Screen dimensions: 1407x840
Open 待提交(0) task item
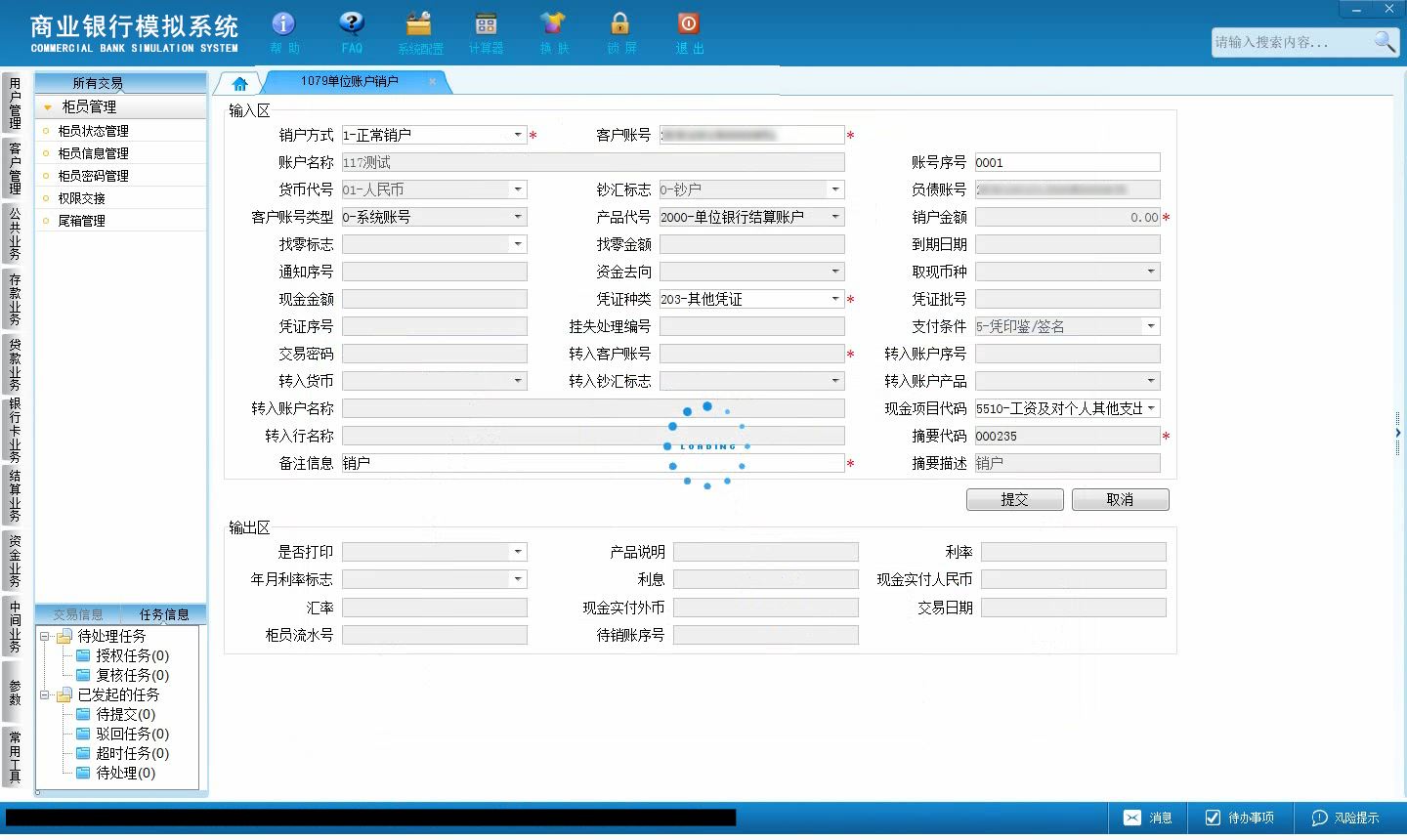(116, 714)
